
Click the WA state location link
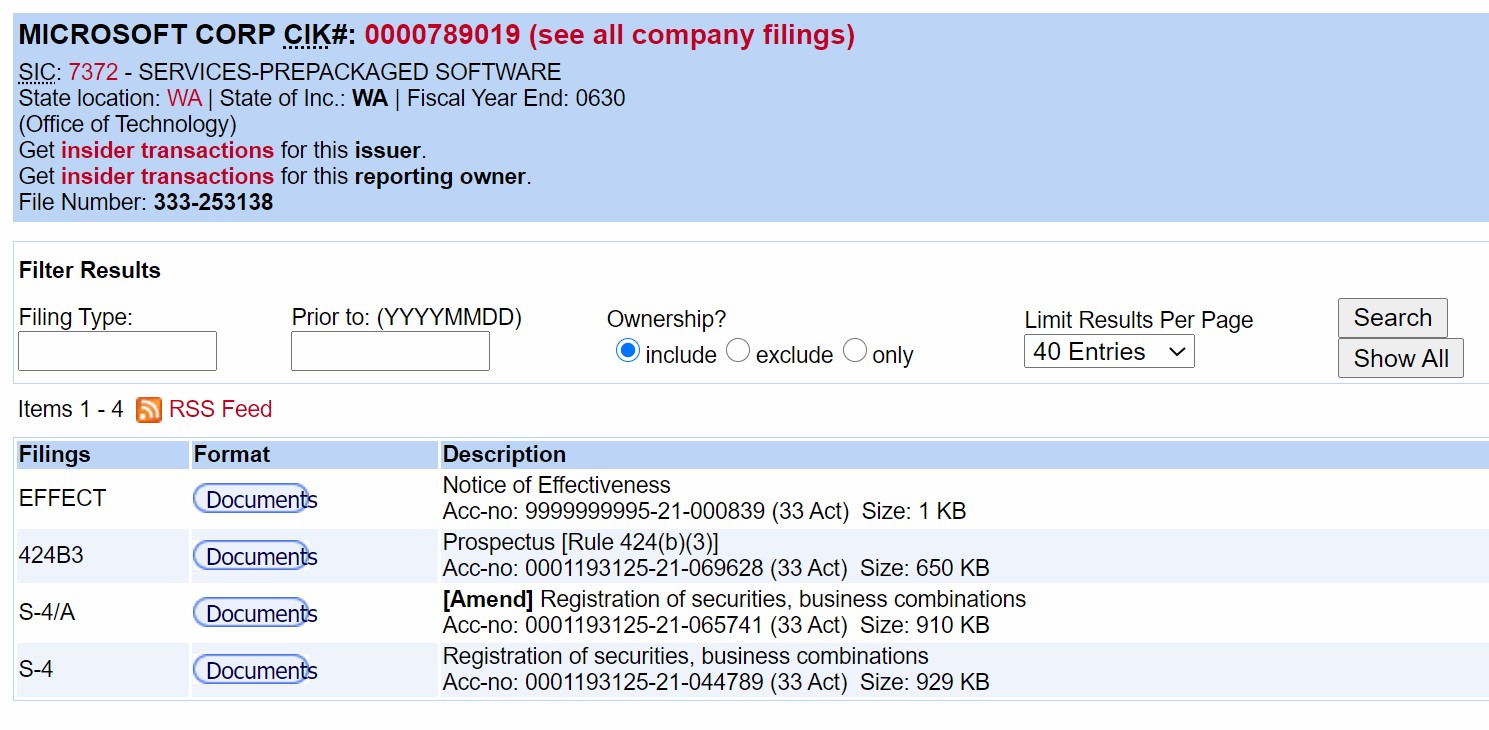(x=184, y=98)
